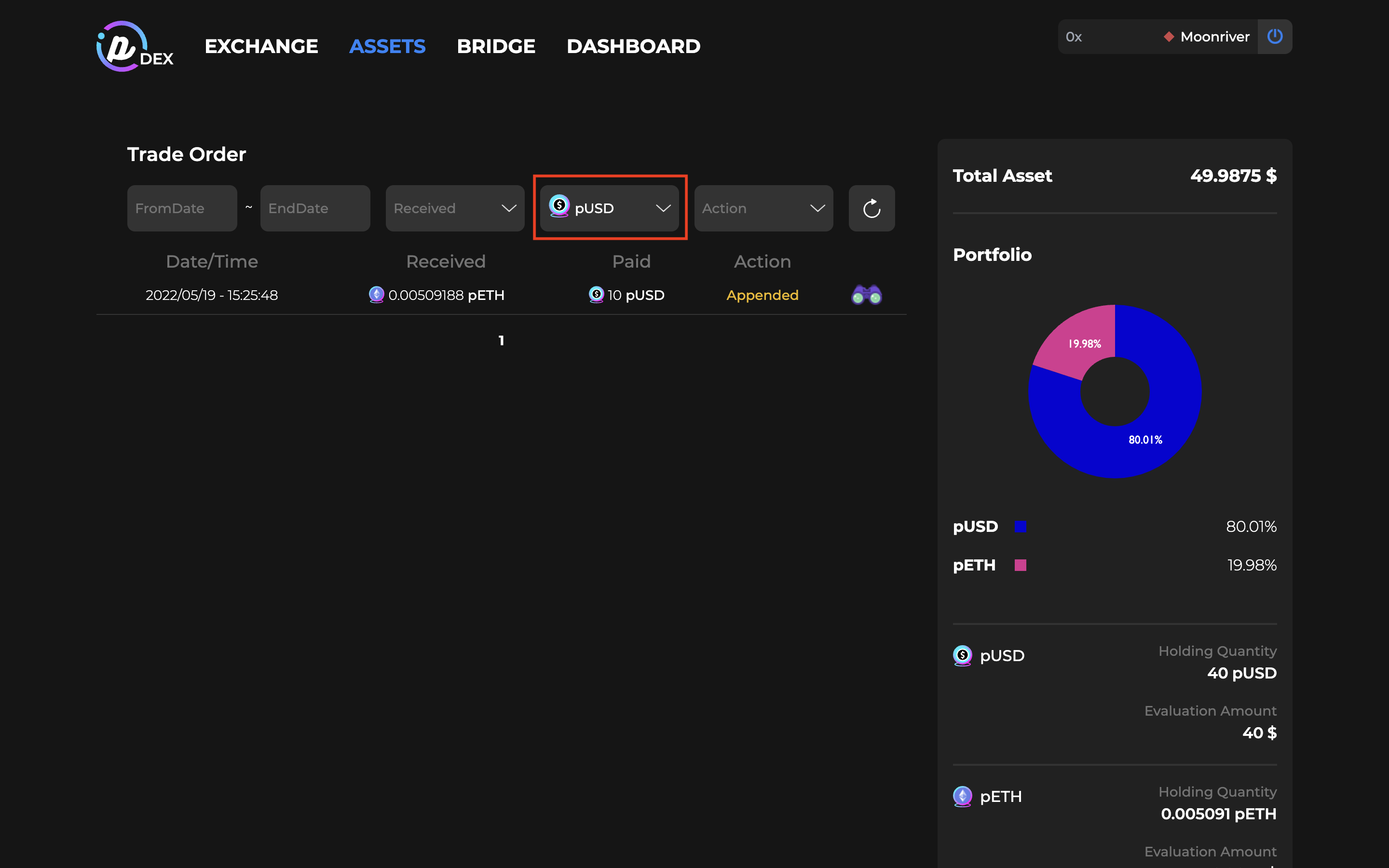Switch to the DASHBOARD page
Screen dimensions: 1389x868
coord(634,46)
